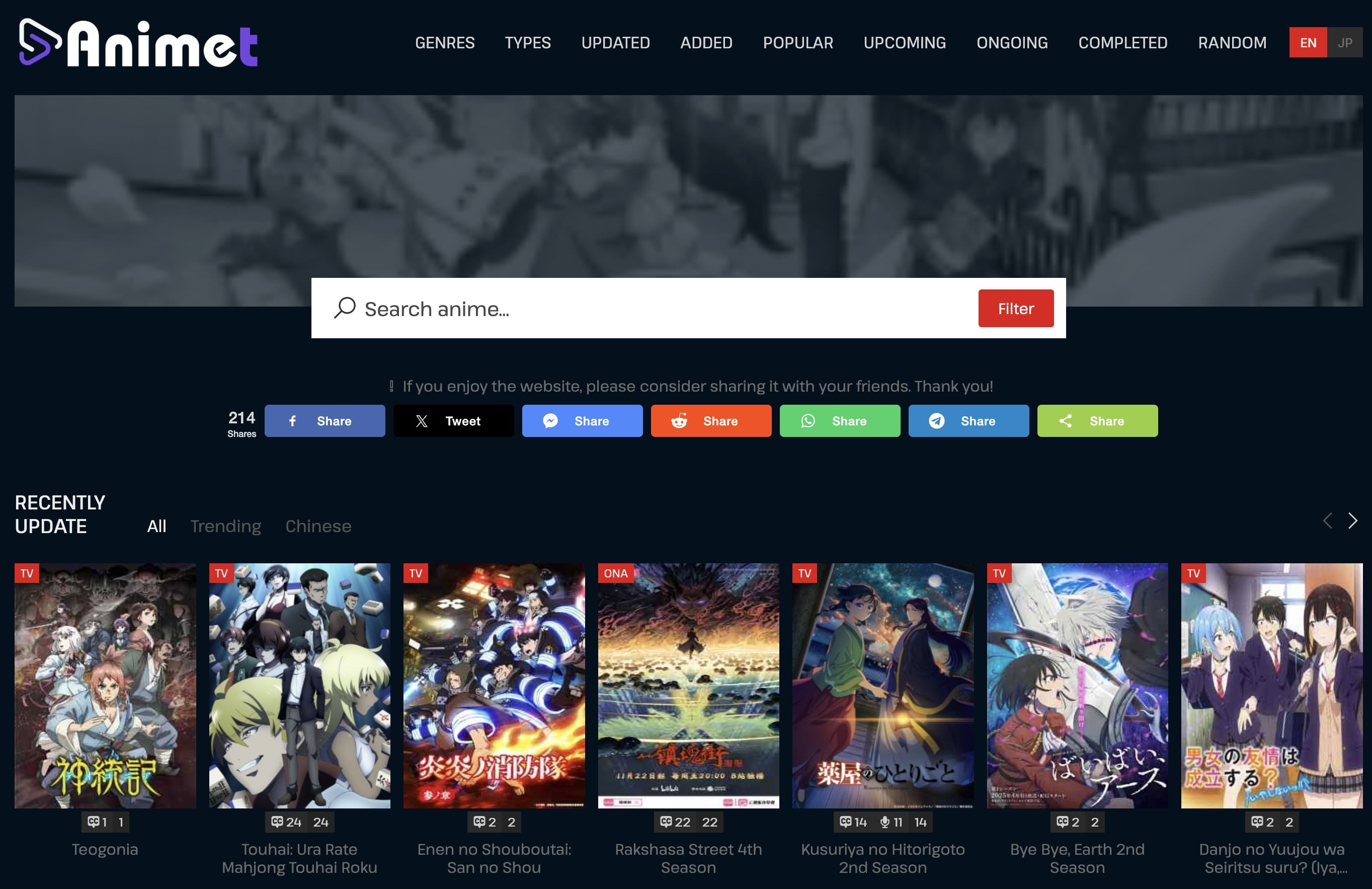Click the search magnifier icon
The image size is (1372, 889).
pos(345,308)
